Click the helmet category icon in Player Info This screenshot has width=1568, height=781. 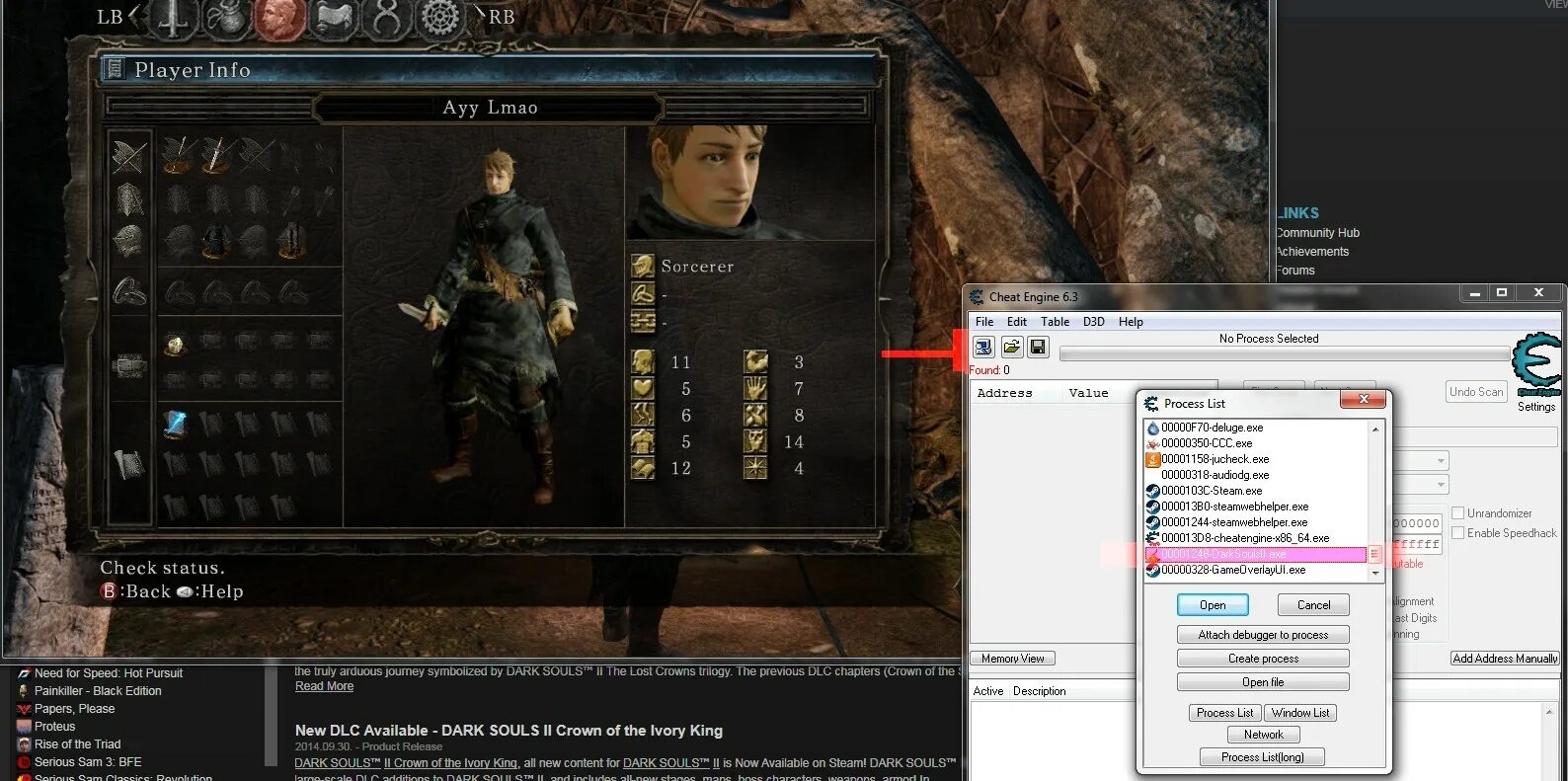pos(129,240)
